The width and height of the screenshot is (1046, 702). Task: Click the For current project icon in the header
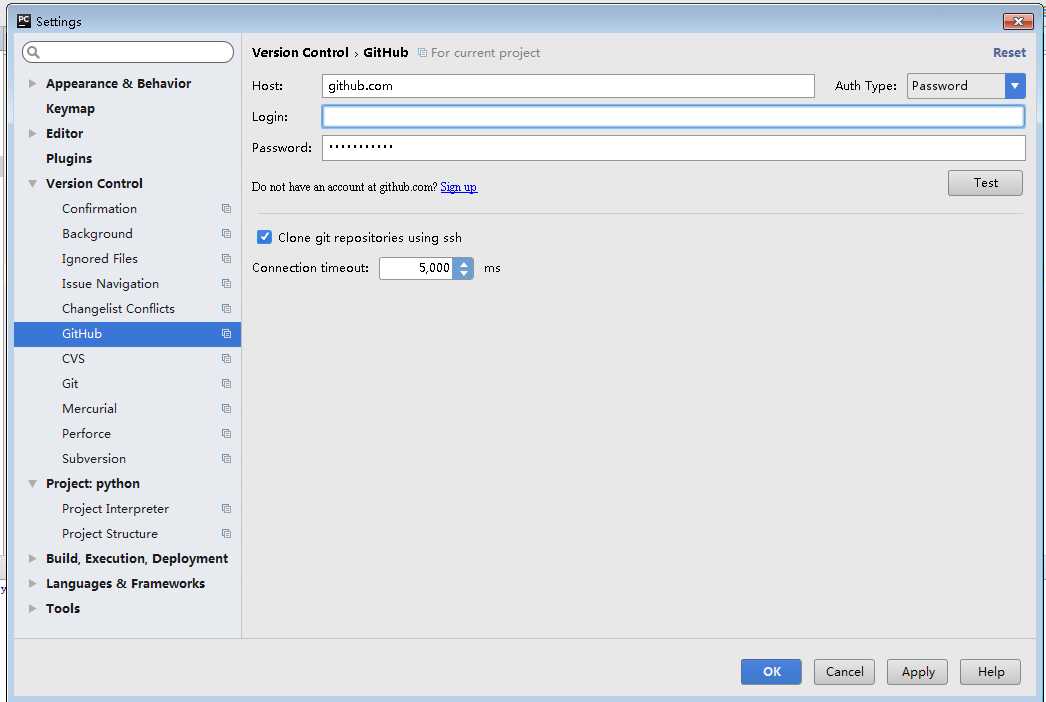422,52
